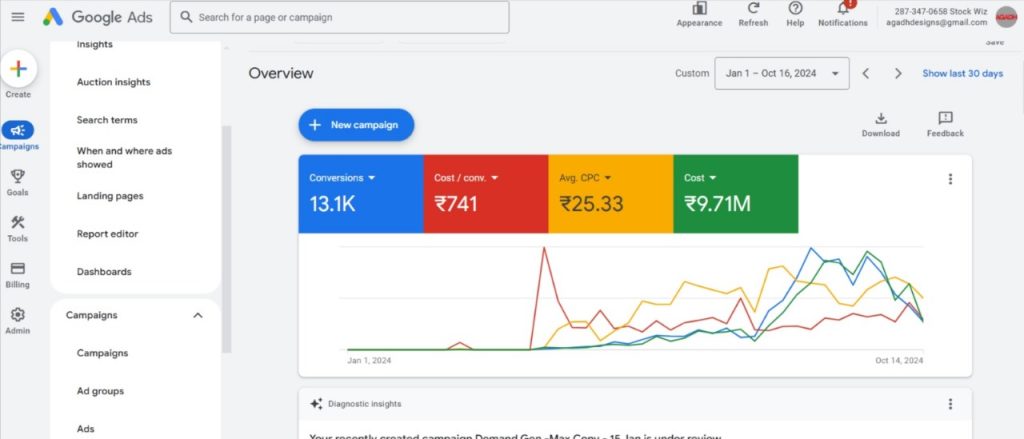This screenshot has width=1024, height=439.
Task: Select the green Cost tile
Action: pos(735,193)
